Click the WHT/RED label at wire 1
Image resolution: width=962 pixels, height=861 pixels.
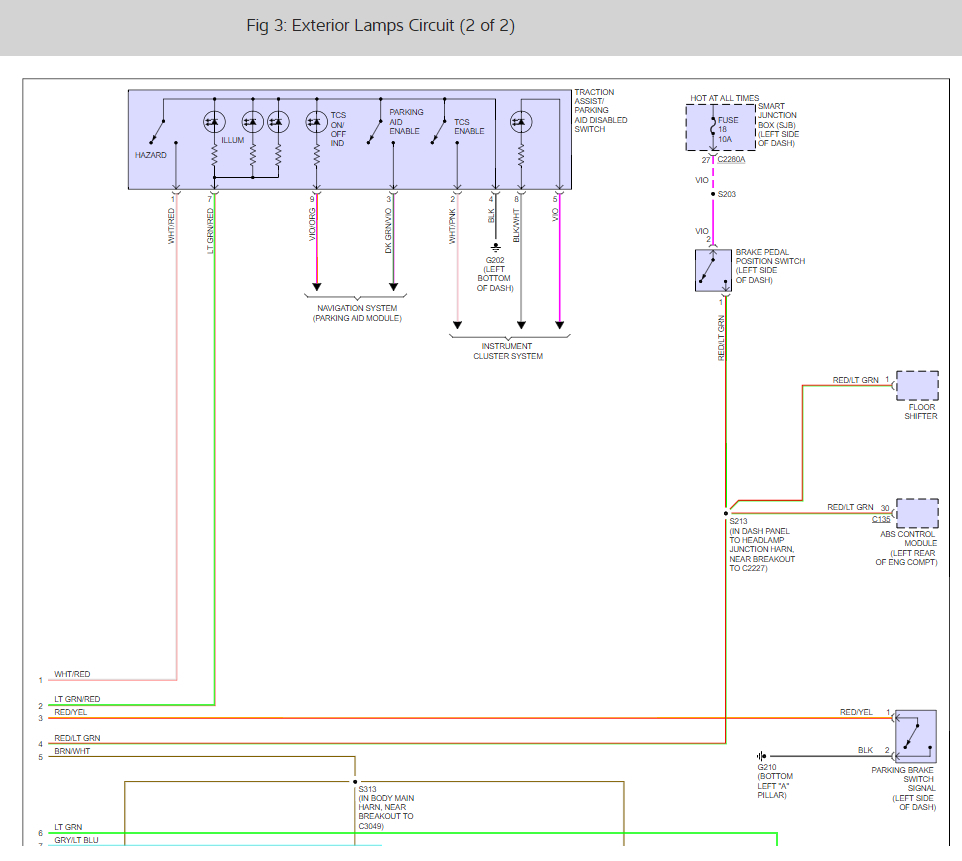72,674
